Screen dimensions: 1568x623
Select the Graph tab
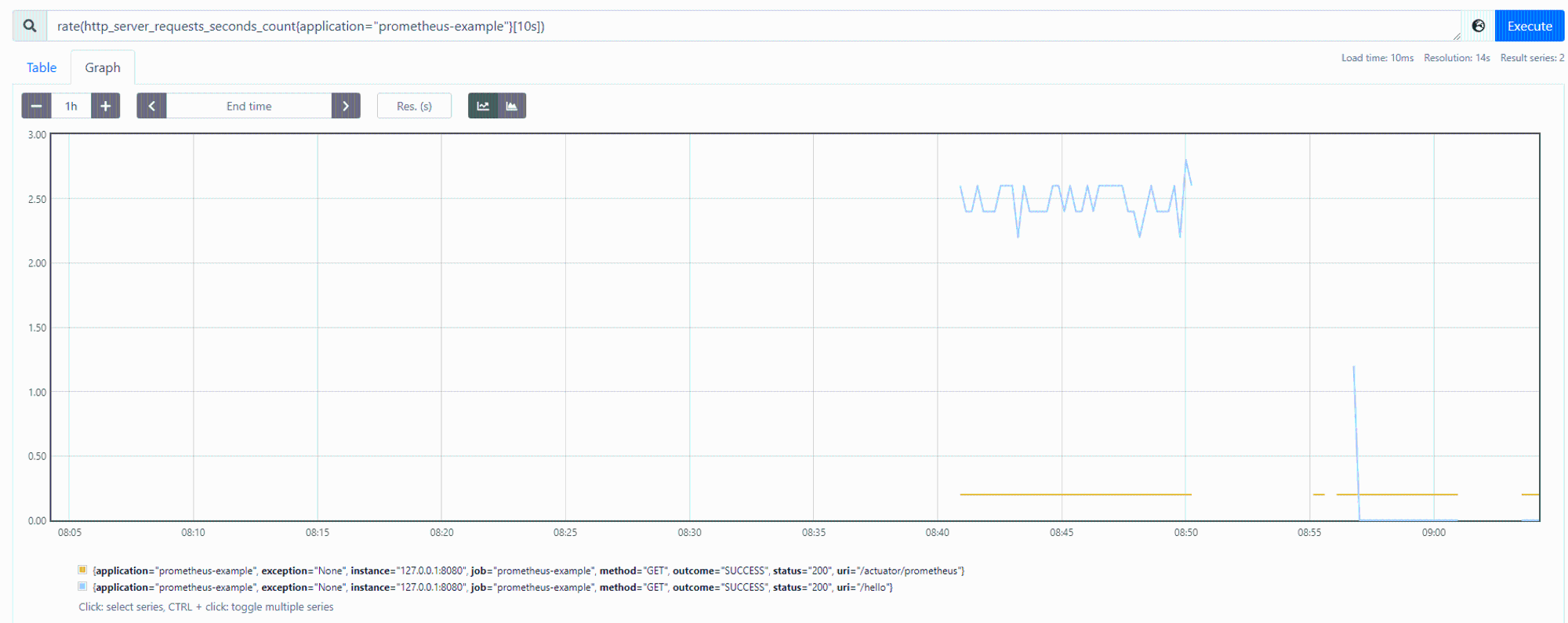103,67
